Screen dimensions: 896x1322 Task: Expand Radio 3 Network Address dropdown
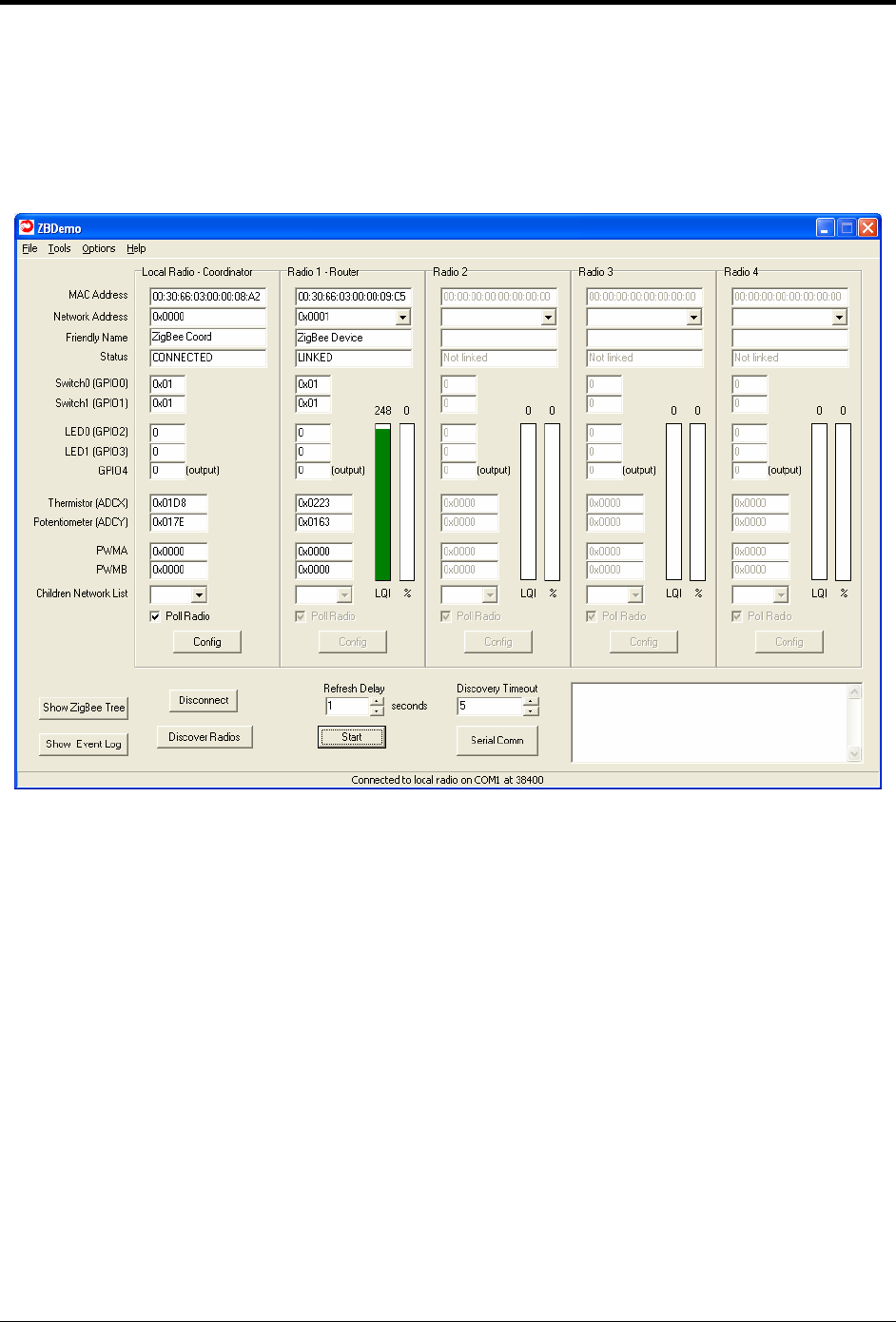coord(693,318)
